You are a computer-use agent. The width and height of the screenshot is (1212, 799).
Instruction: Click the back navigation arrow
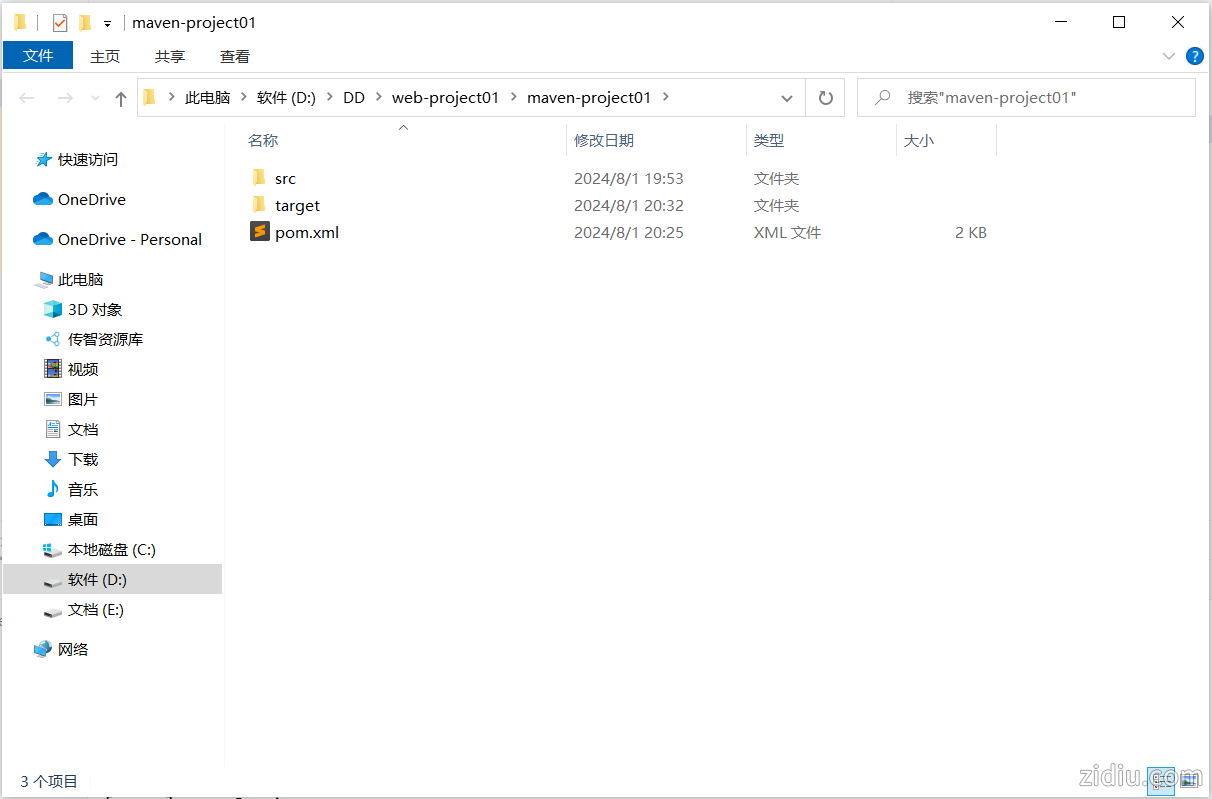pos(26,97)
